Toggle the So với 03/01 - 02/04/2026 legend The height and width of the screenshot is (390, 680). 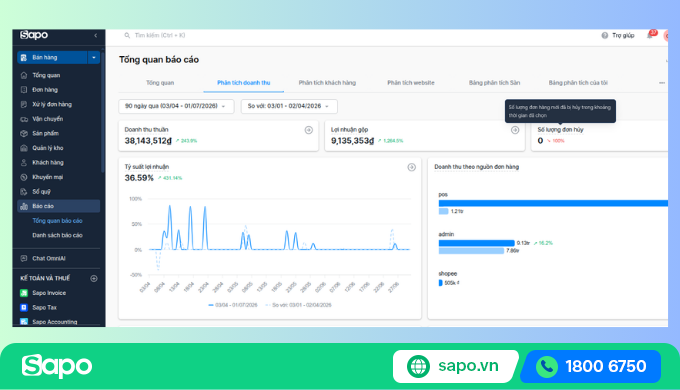click(298, 305)
